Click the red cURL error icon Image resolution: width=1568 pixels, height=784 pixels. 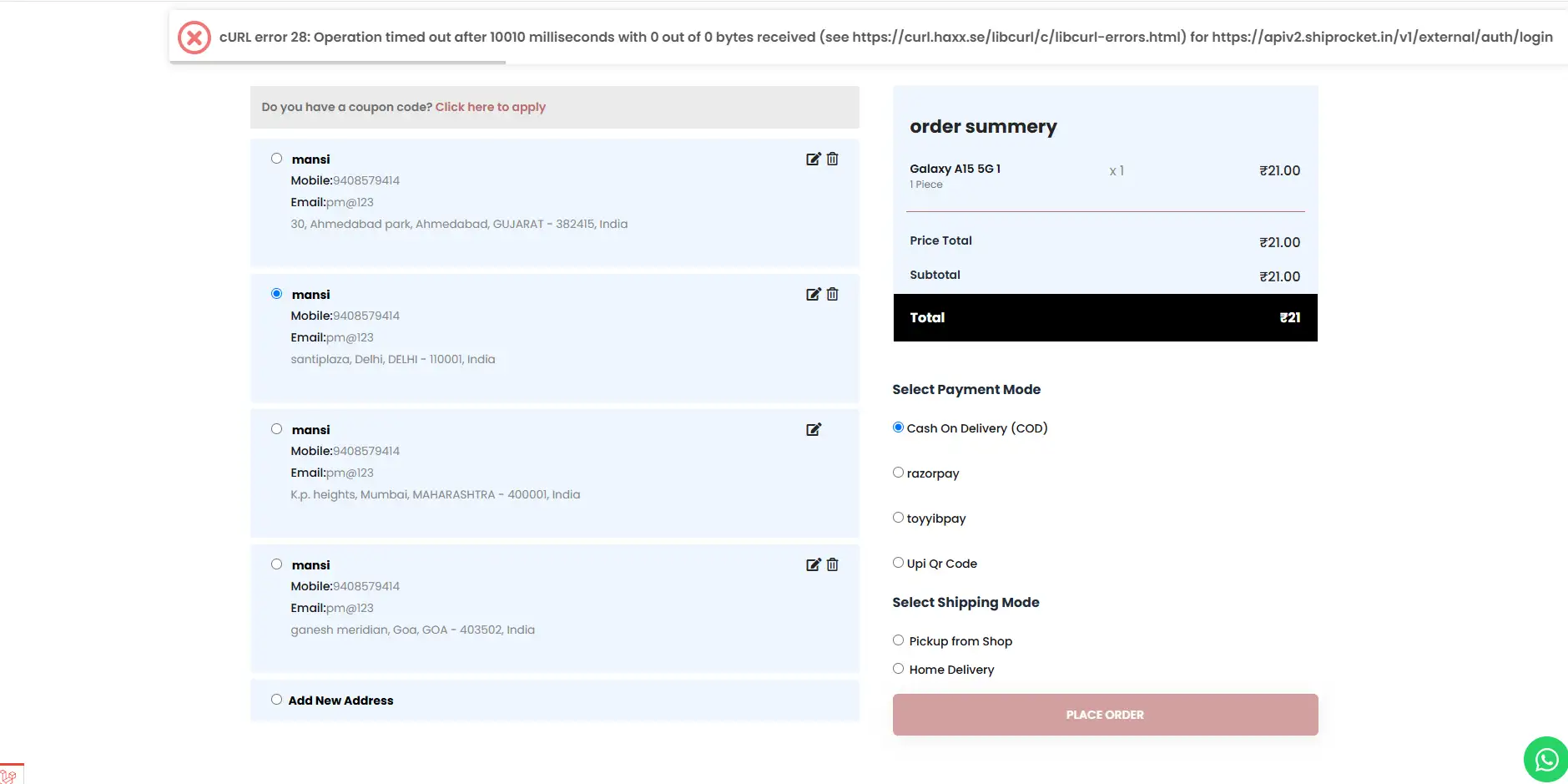[194, 38]
